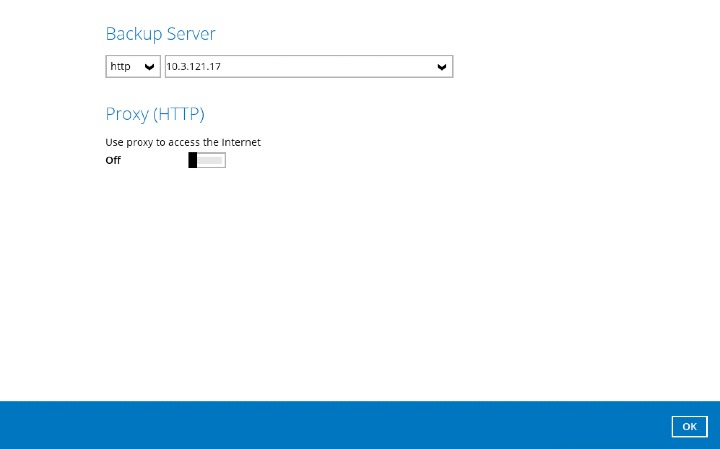Click '(HTTP)' in the Proxy heading
This screenshot has width=720, height=449.
pyautogui.click(x=180, y=113)
